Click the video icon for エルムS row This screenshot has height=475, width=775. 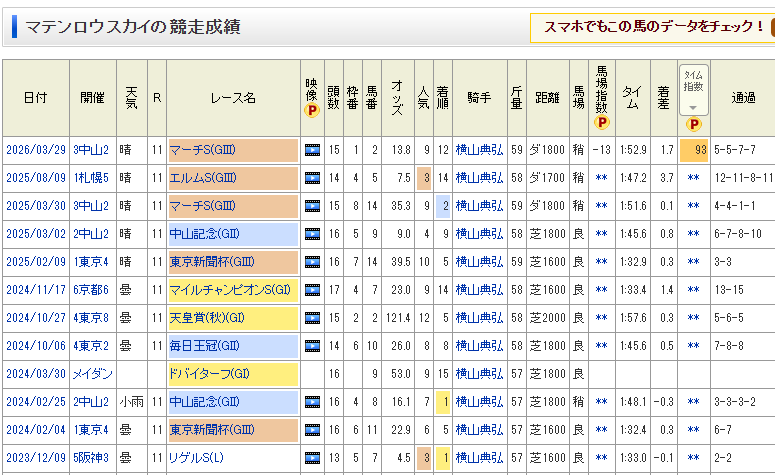(312, 178)
